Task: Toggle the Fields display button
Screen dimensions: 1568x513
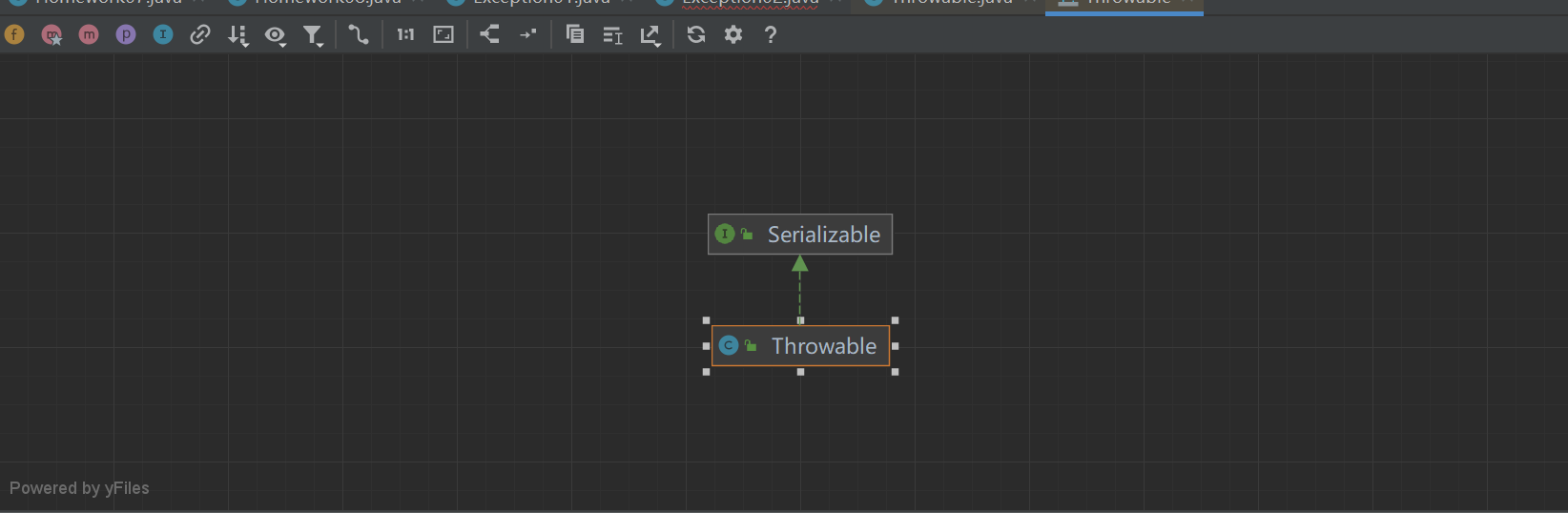Action: (14, 35)
